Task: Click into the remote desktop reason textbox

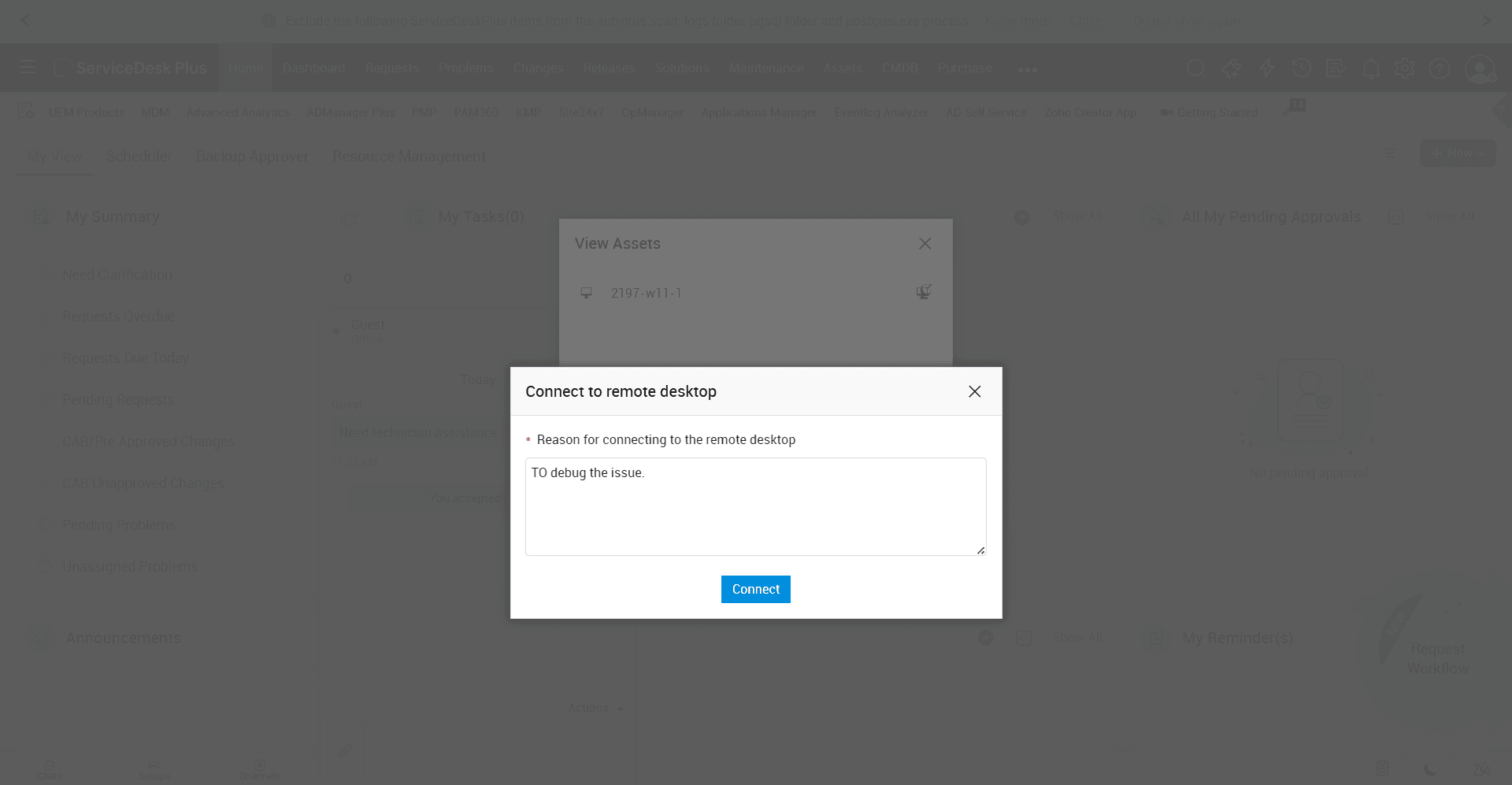Action: click(755, 506)
